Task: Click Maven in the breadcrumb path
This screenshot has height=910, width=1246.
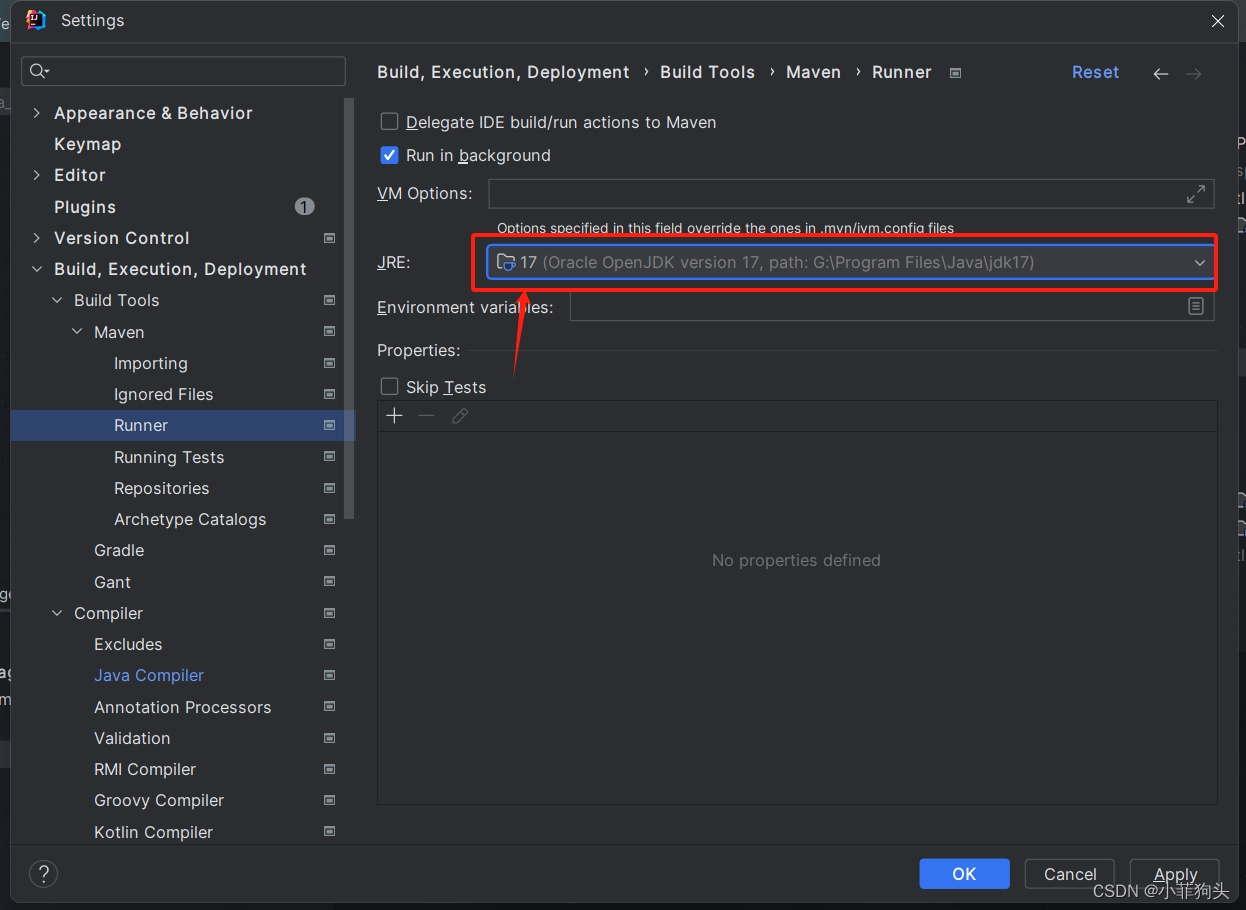Action: click(813, 72)
